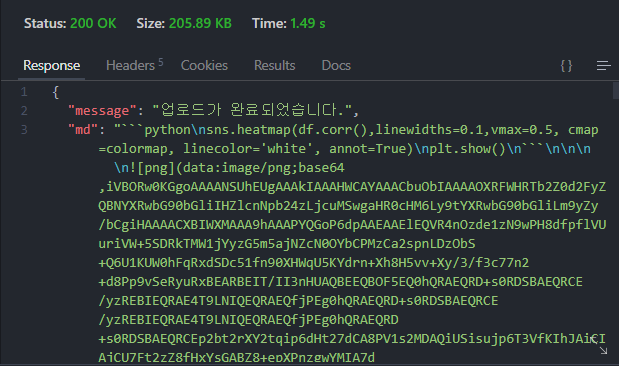Click line number 3 in gutter
The image size is (619, 366).
24,130
